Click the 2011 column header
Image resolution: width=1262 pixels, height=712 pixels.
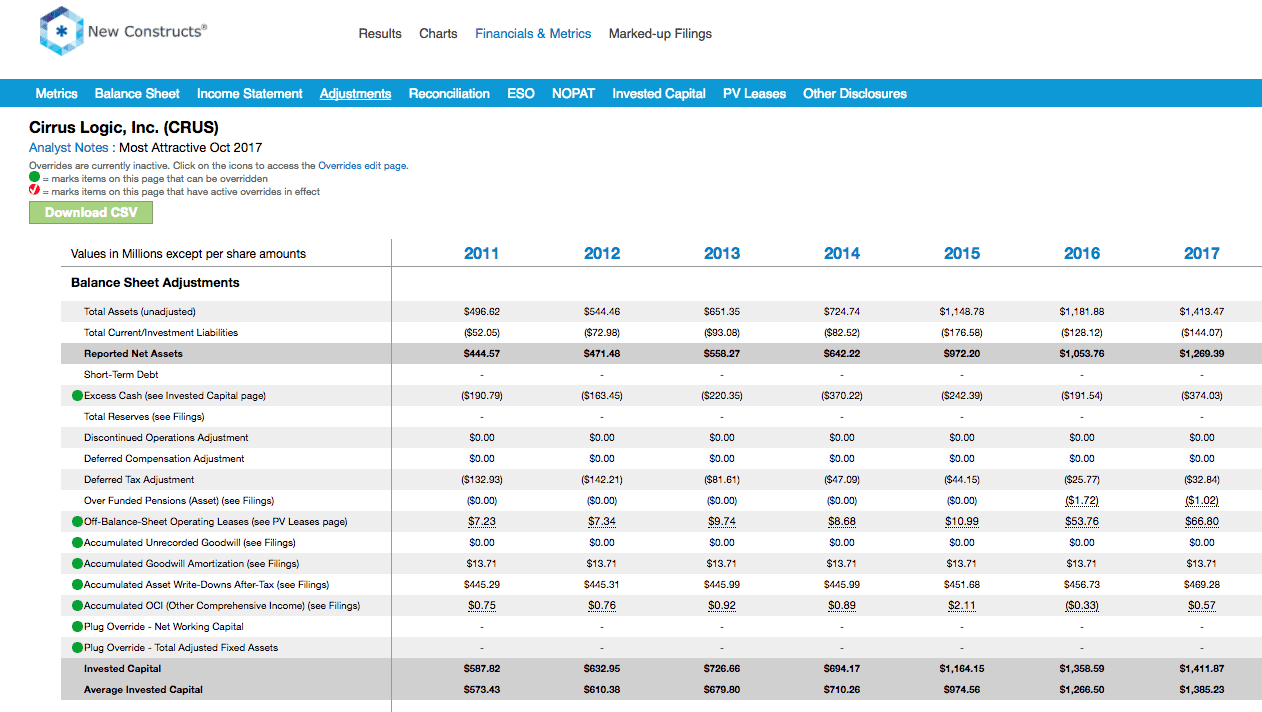tap(482, 254)
